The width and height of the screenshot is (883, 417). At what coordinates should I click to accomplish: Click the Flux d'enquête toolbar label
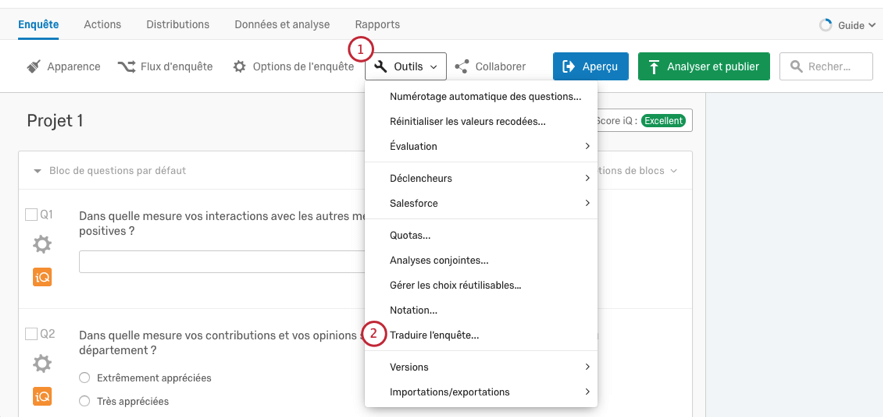177,66
